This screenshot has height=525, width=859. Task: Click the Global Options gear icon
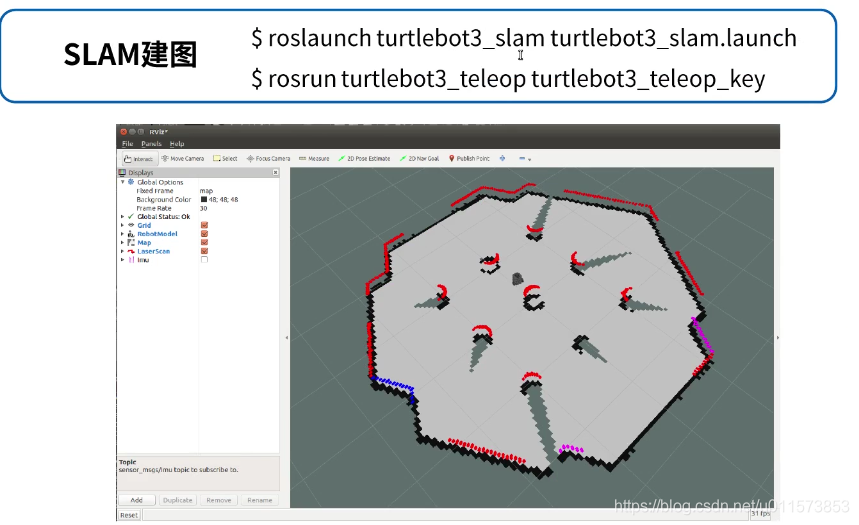[131, 182]
